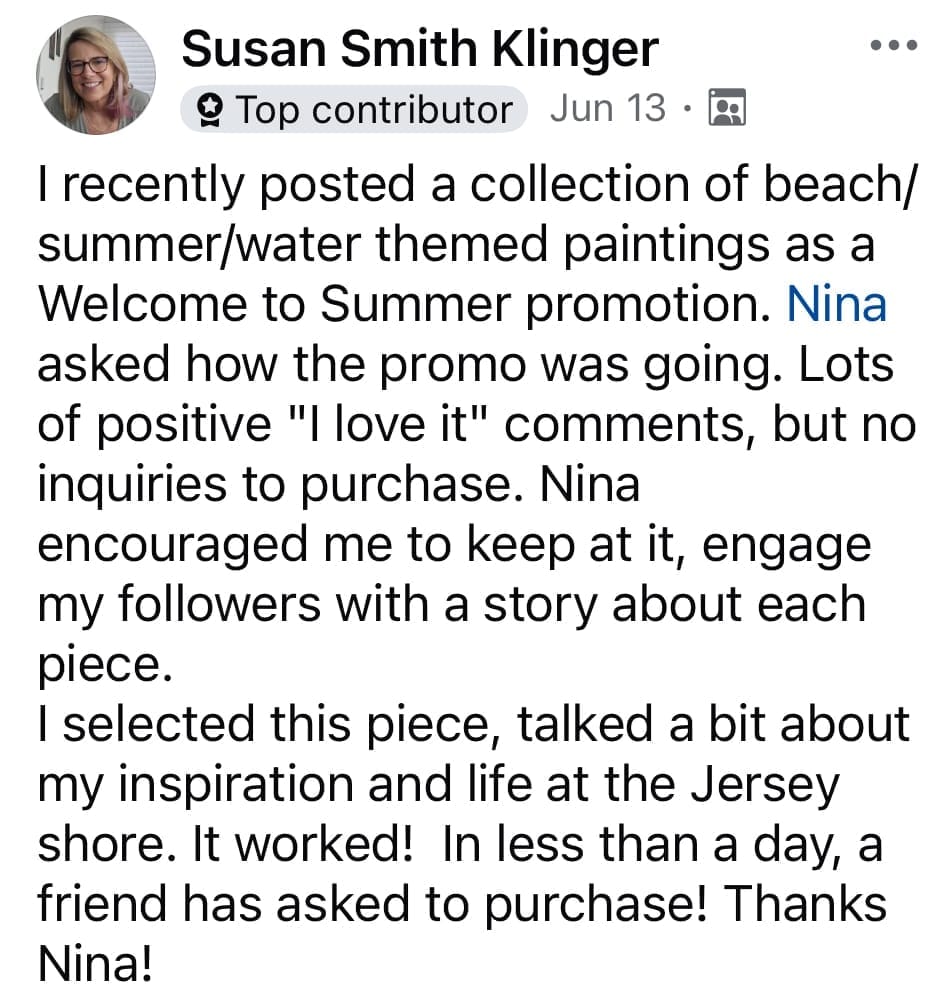Open Susan Smith Klinger's profile photo
The height and width of the screenshot is (1007, 931).
tap(96, 75)
